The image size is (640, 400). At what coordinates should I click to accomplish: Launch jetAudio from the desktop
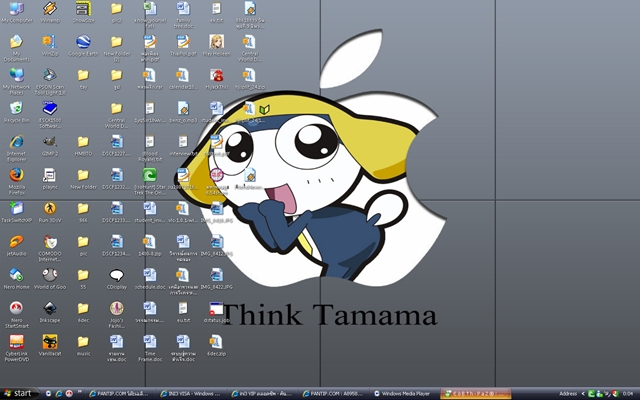17,246
